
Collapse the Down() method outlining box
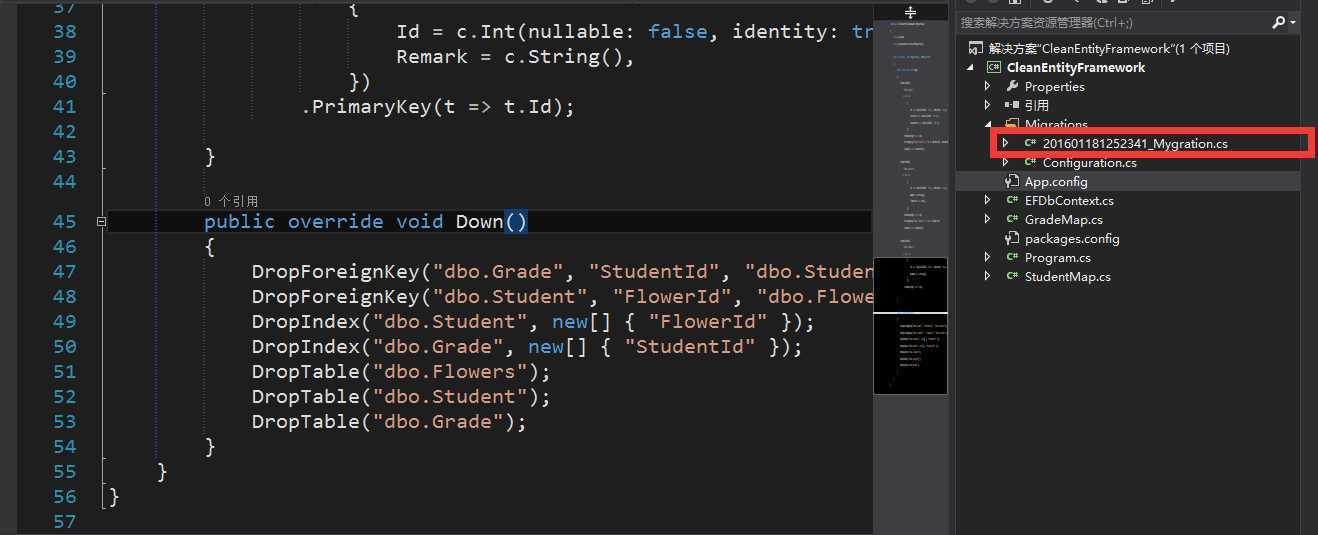click(x=101, y=222)
